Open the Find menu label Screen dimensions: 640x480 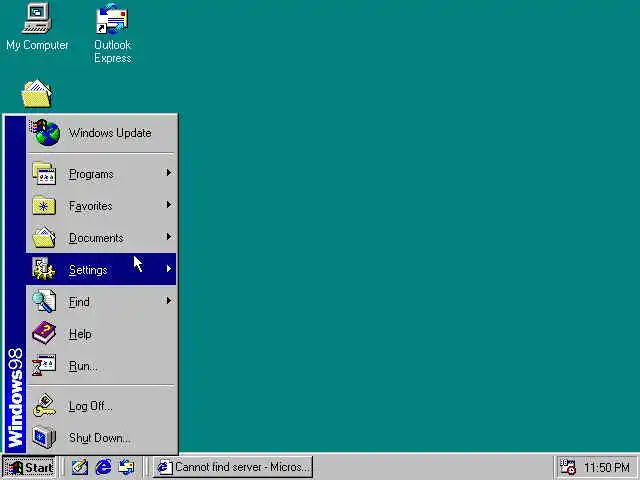[79, 302]
